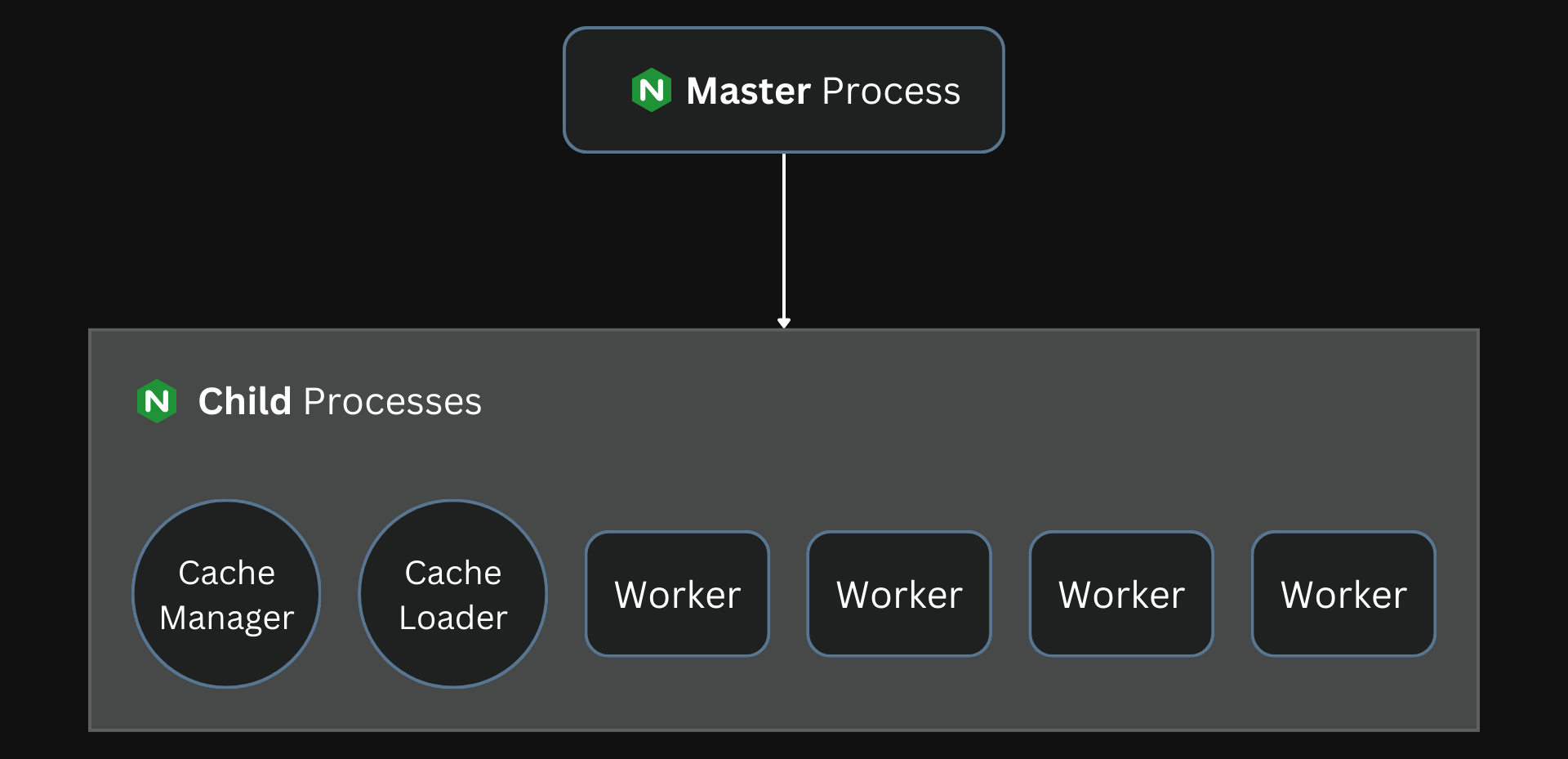Click the word "Loader" inside the circle
This screenshot has height=759, width=1568.
click(452, 618)
